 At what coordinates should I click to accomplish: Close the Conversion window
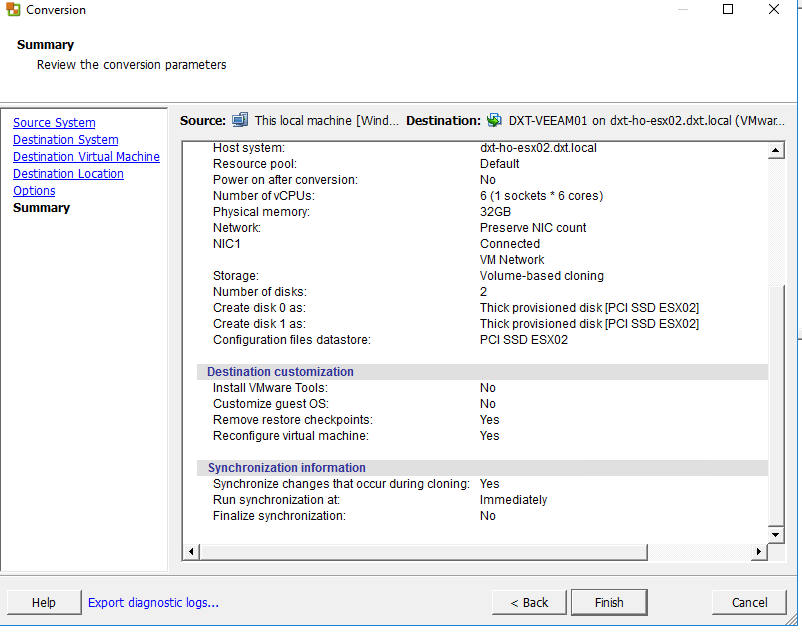click(x=774, y=9)
